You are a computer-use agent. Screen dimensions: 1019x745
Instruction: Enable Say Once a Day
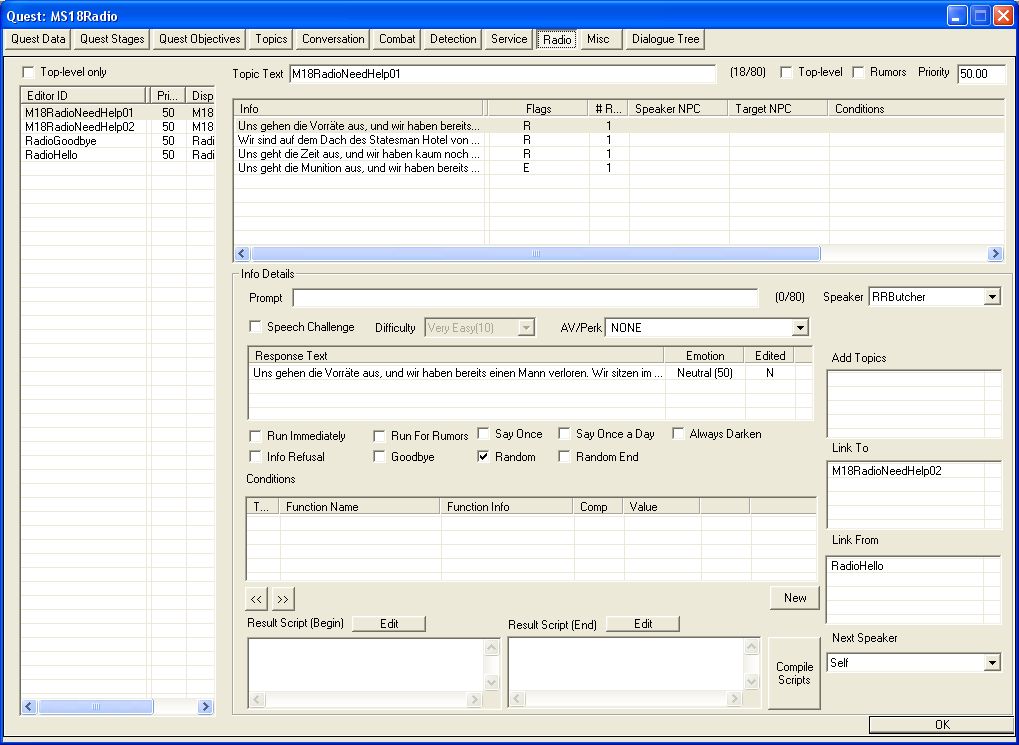(564, 434)
